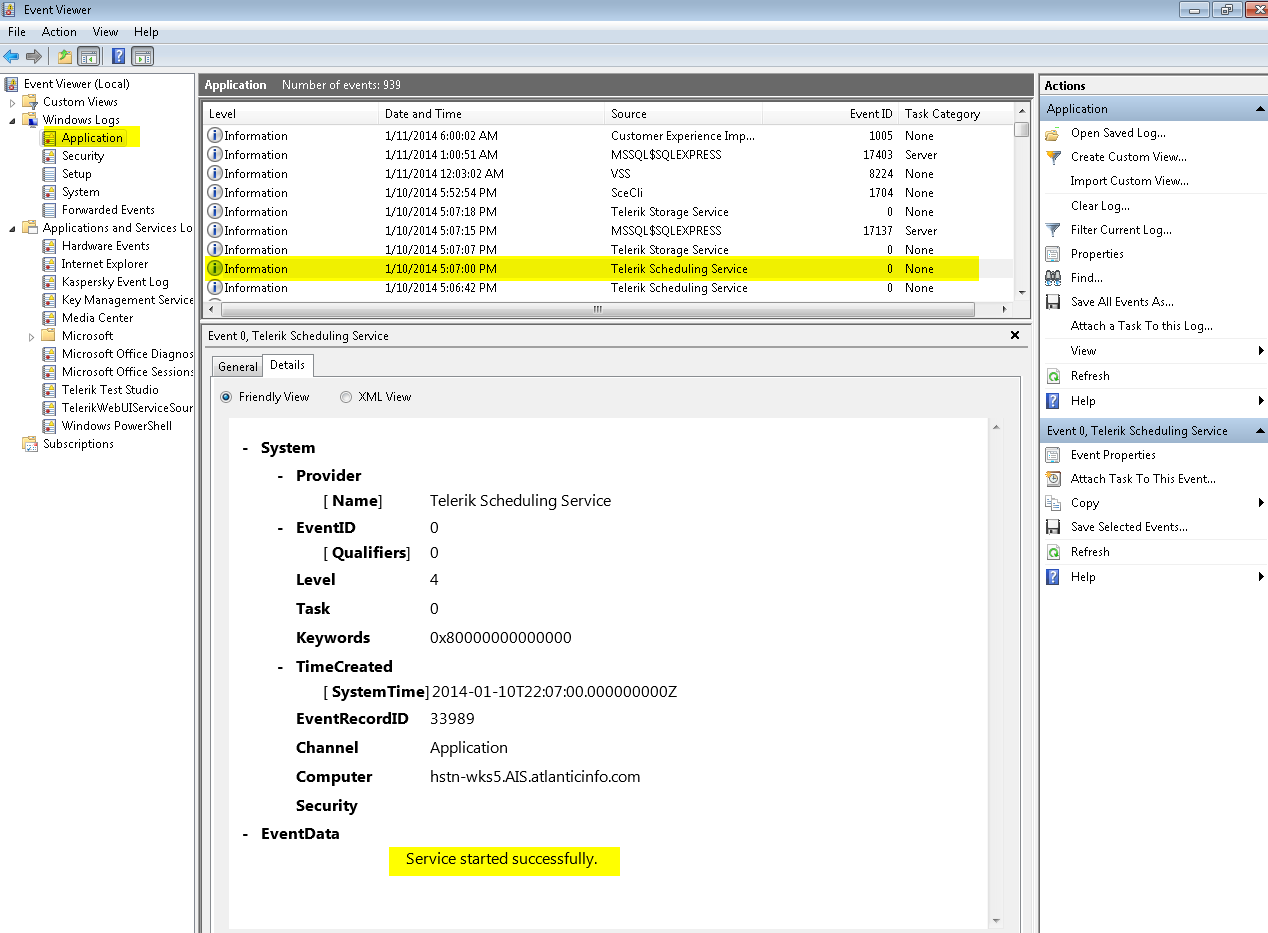
Task: Select the Customer Experience Imp... event row
Action: coord(609,136)
